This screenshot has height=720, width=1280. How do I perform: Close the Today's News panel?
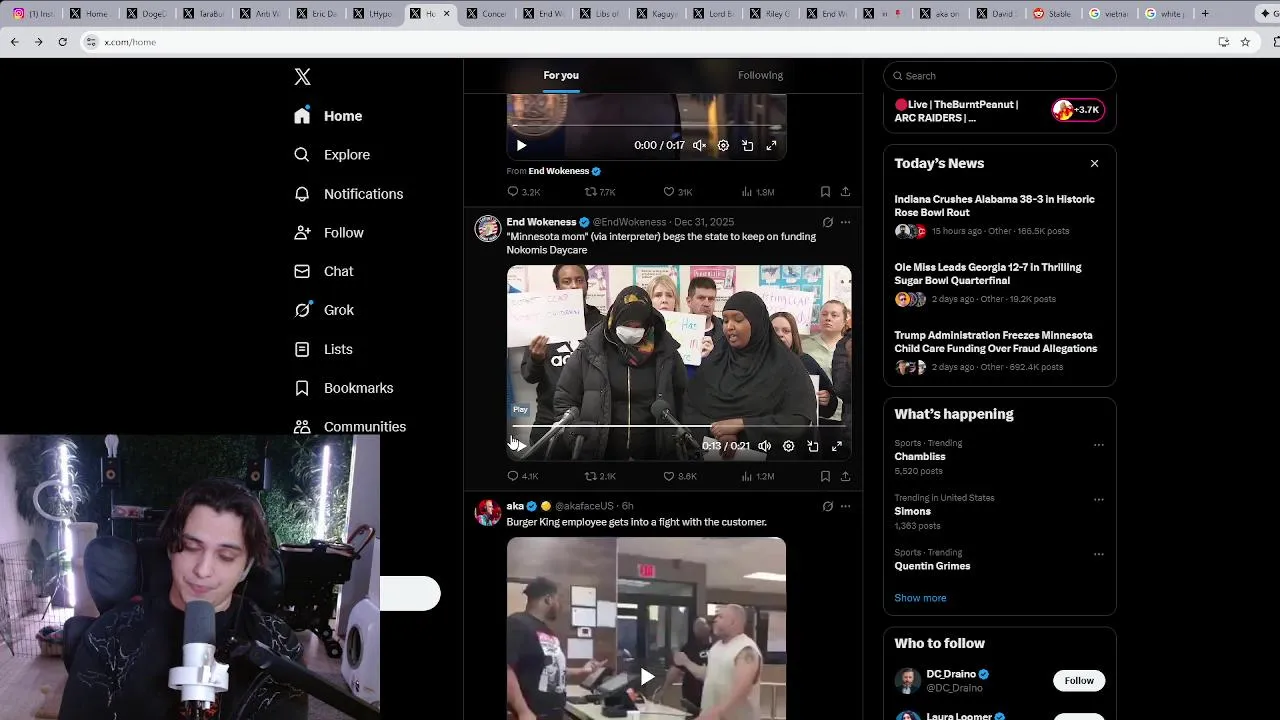1094,163
